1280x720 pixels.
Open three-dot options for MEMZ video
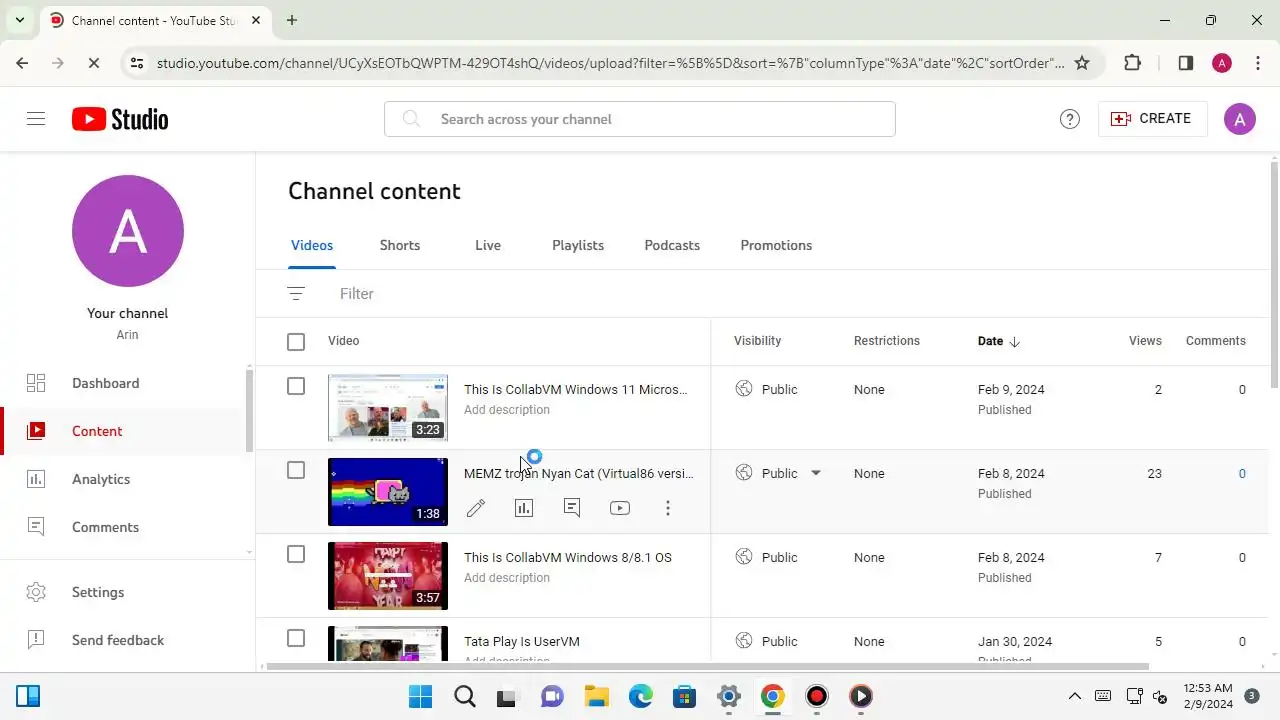coord(668,508)
